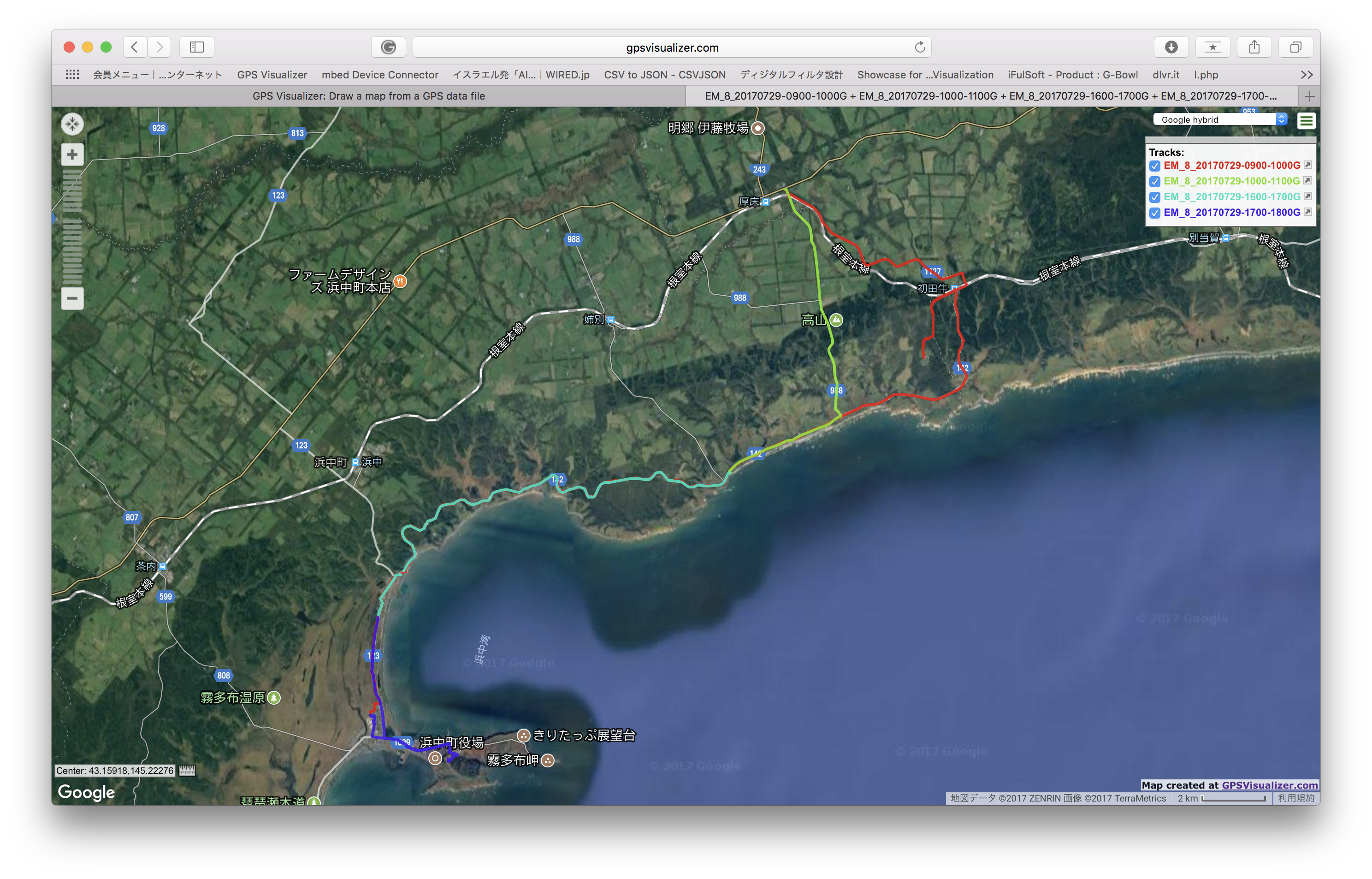Click the map pan compass control
The image size is (1372, 879).
click(x=72, y=124)
